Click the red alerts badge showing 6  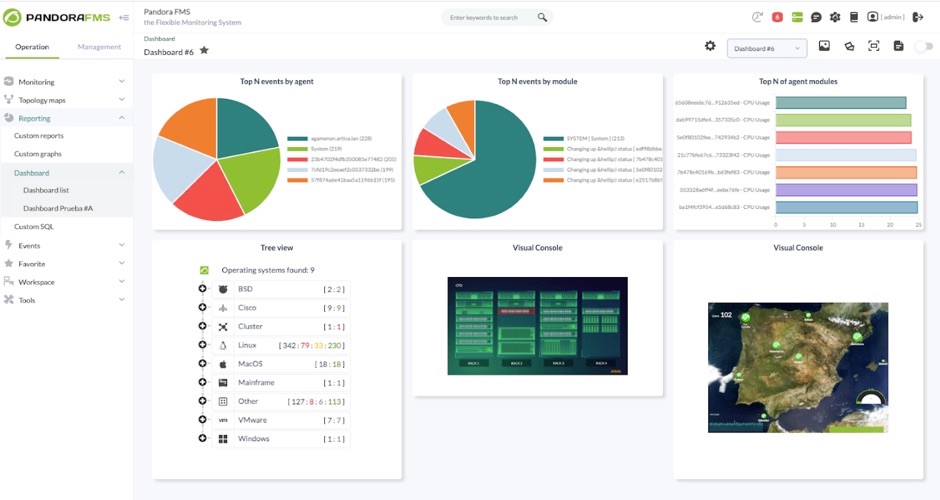[777, 17]
